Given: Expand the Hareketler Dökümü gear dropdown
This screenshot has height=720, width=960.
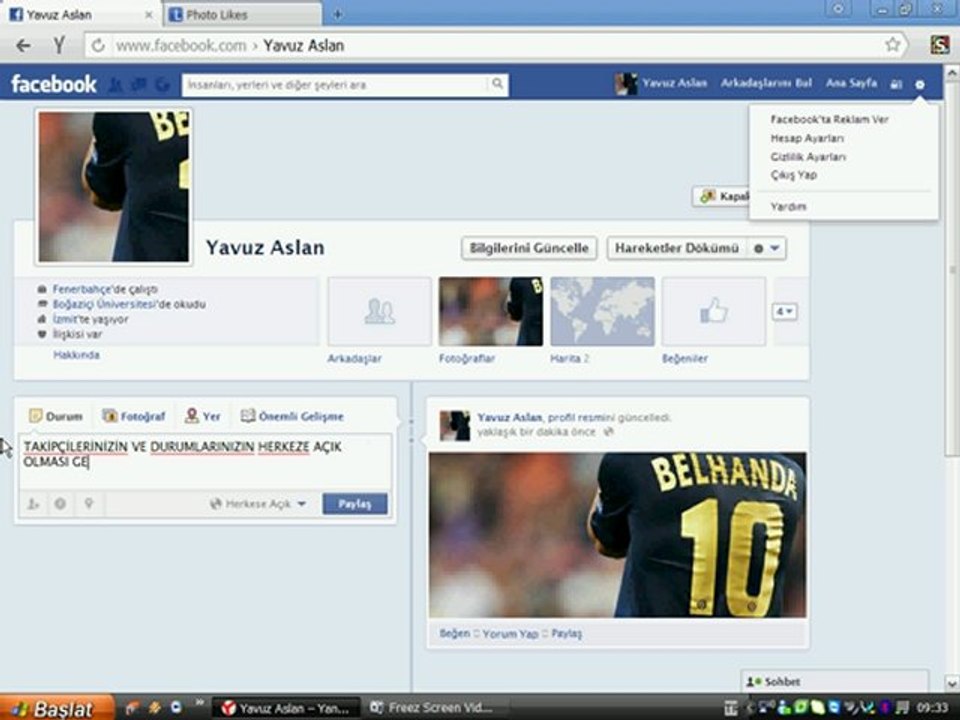Looking at the screenshot, I should click(767, 248).
